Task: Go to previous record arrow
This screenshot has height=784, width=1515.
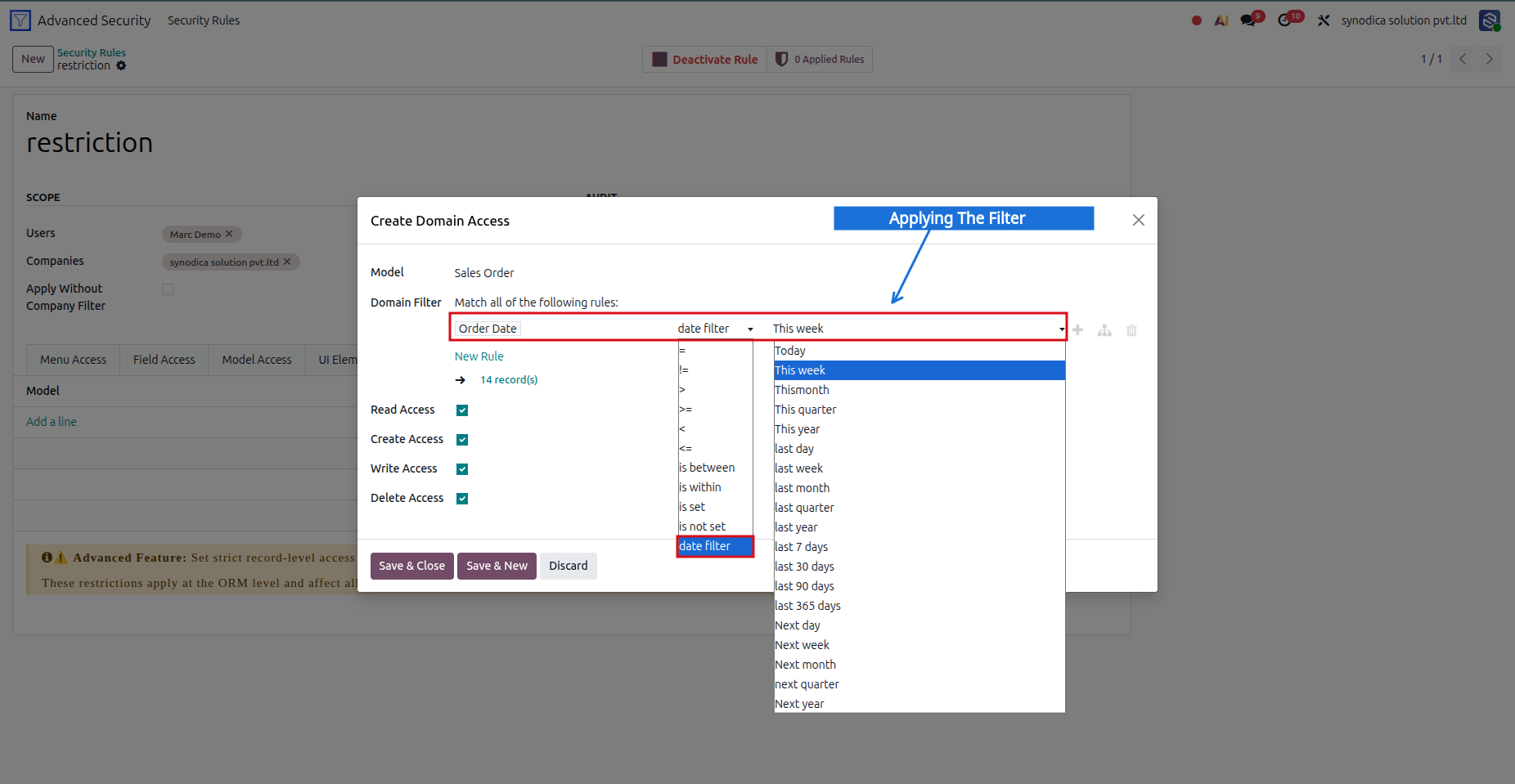Action: click(x=1463, y=59)
